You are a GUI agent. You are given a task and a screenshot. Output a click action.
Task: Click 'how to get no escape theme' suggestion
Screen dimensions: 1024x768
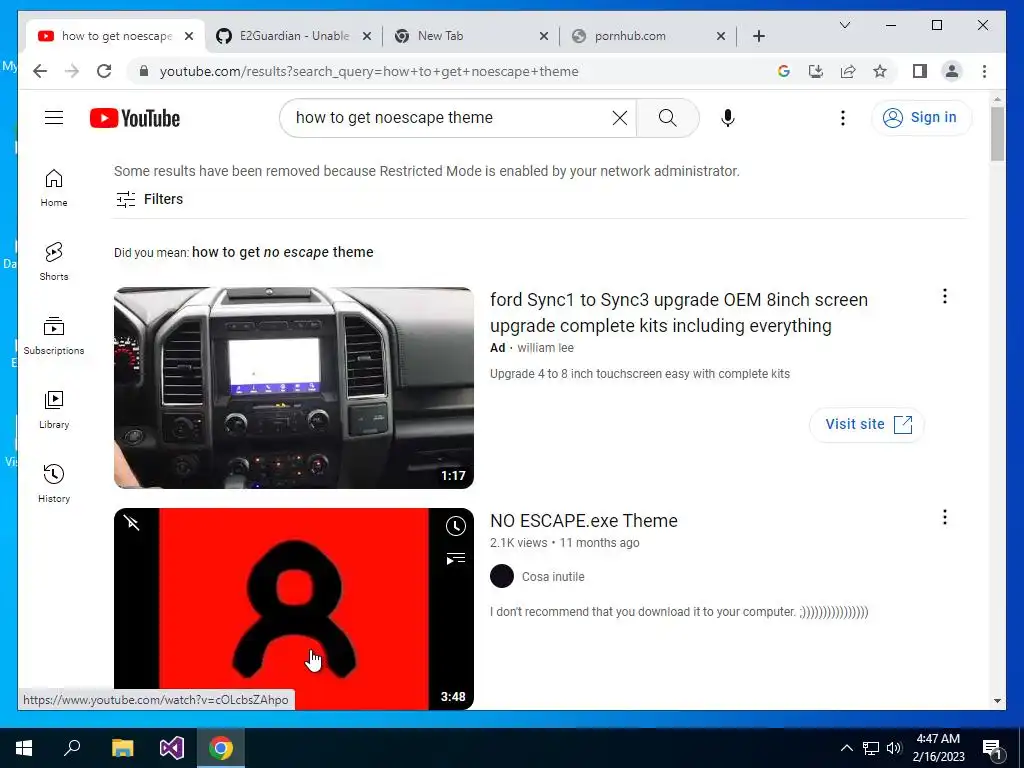[283, 252]
